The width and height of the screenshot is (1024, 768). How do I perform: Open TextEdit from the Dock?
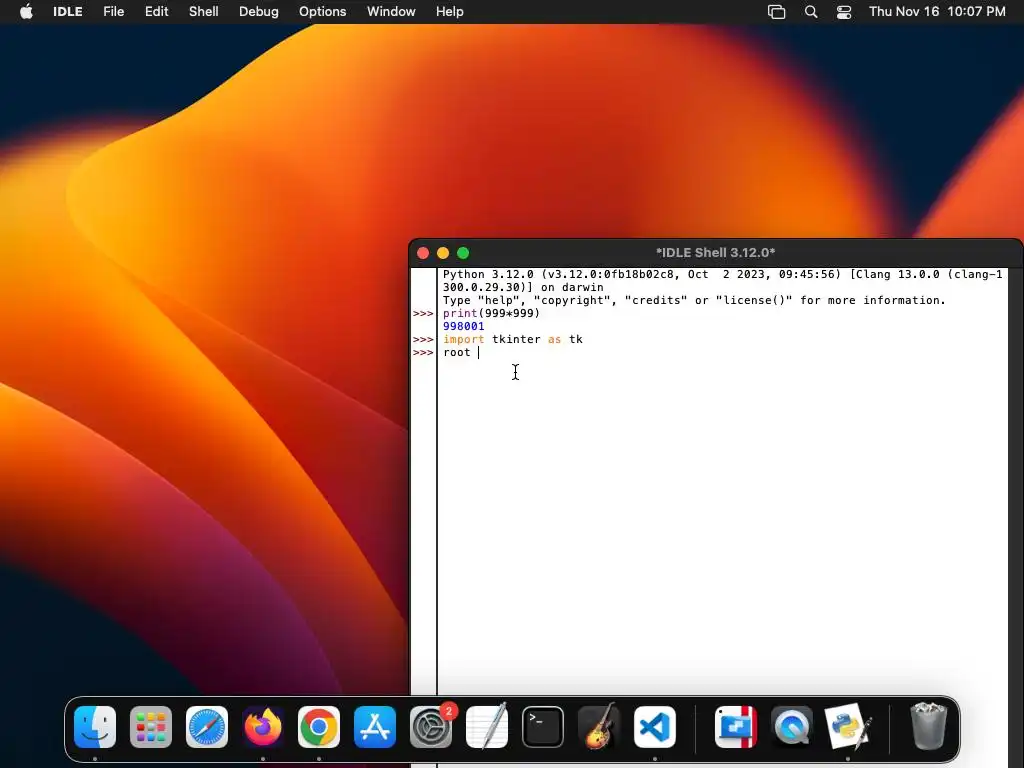pyautogui.click(x=487, y=727)
